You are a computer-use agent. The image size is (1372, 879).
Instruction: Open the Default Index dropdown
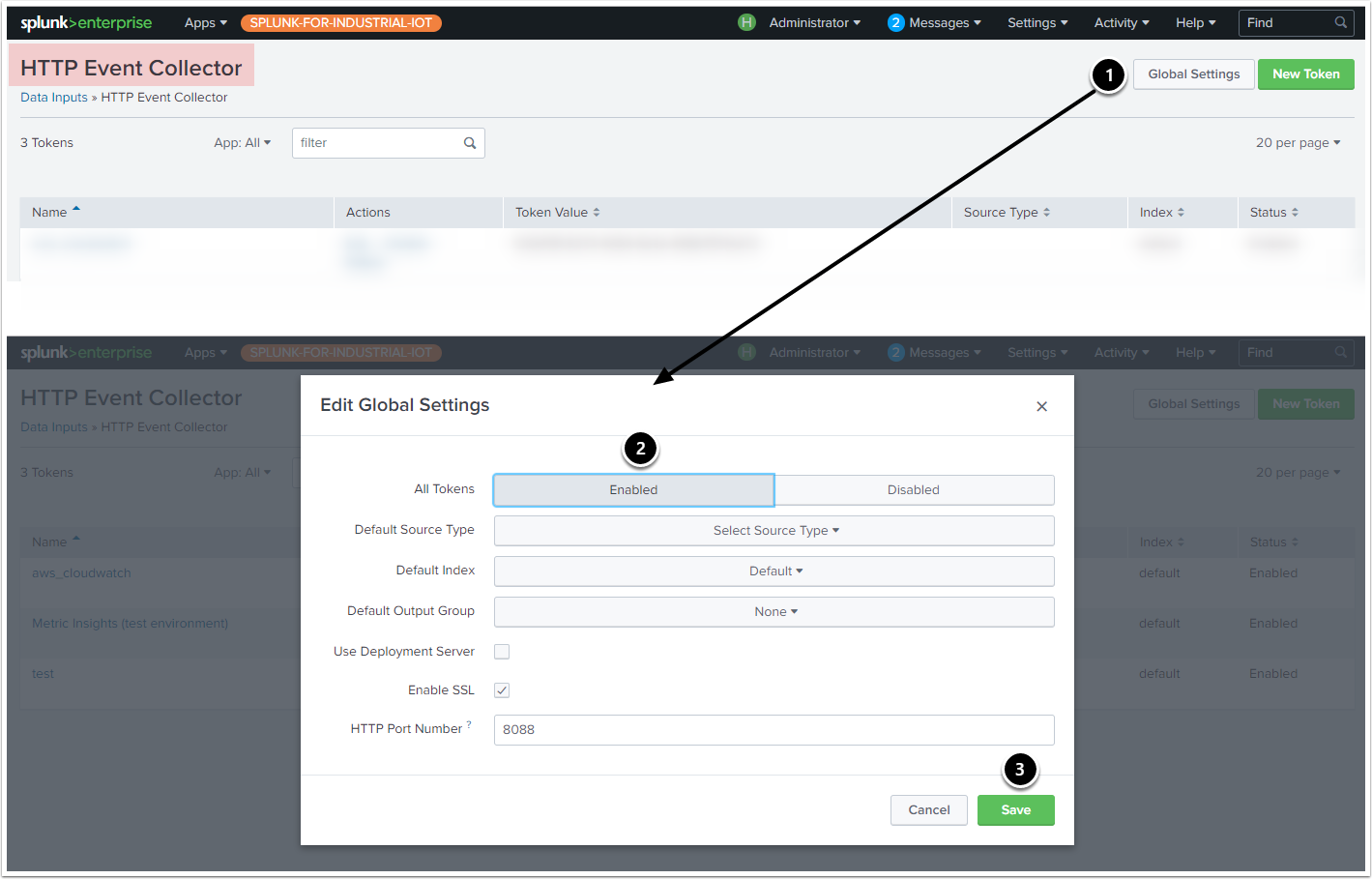[x=774, y=571]
